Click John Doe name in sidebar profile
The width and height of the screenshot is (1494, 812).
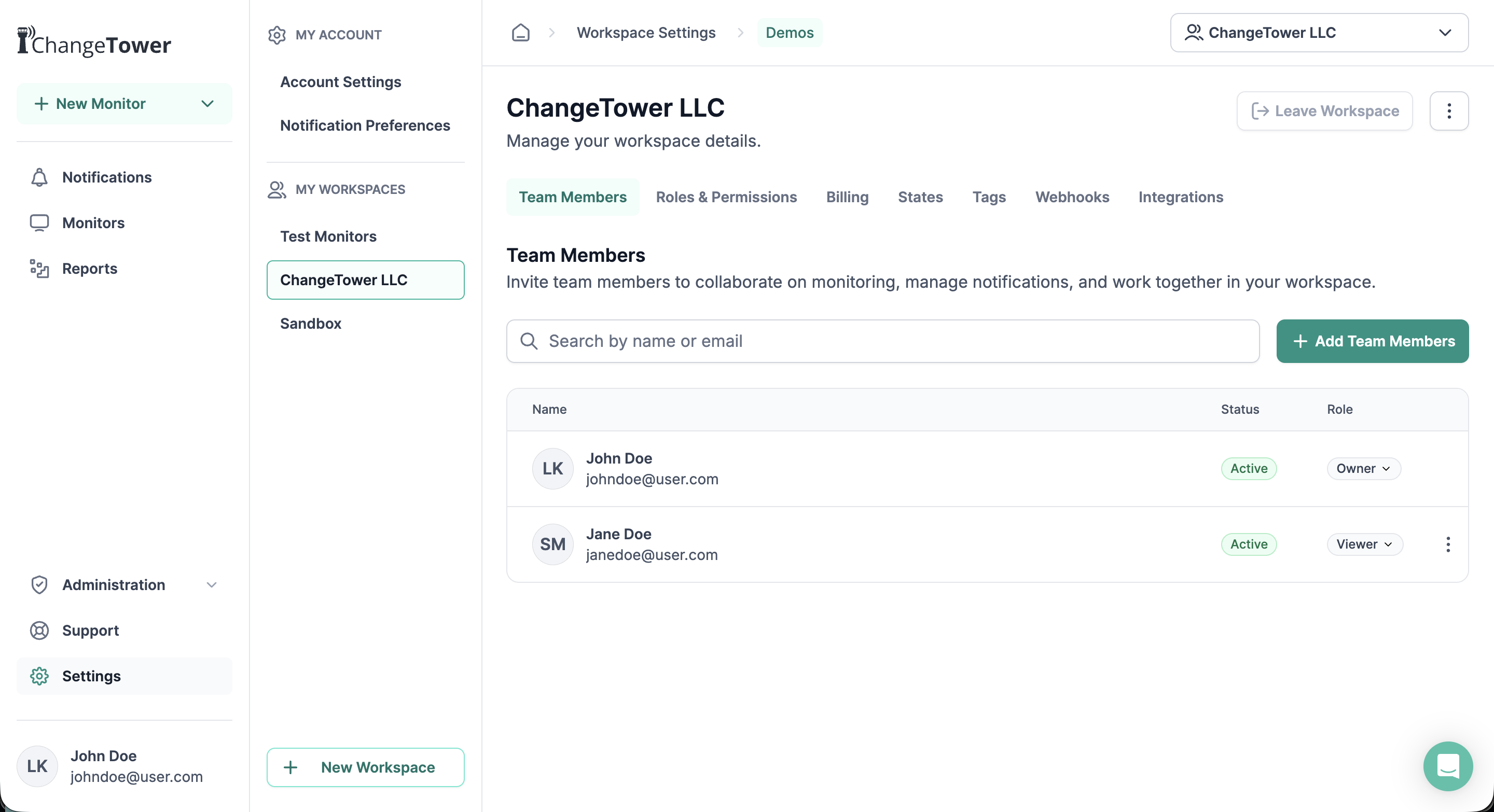[x=103, y=757]
